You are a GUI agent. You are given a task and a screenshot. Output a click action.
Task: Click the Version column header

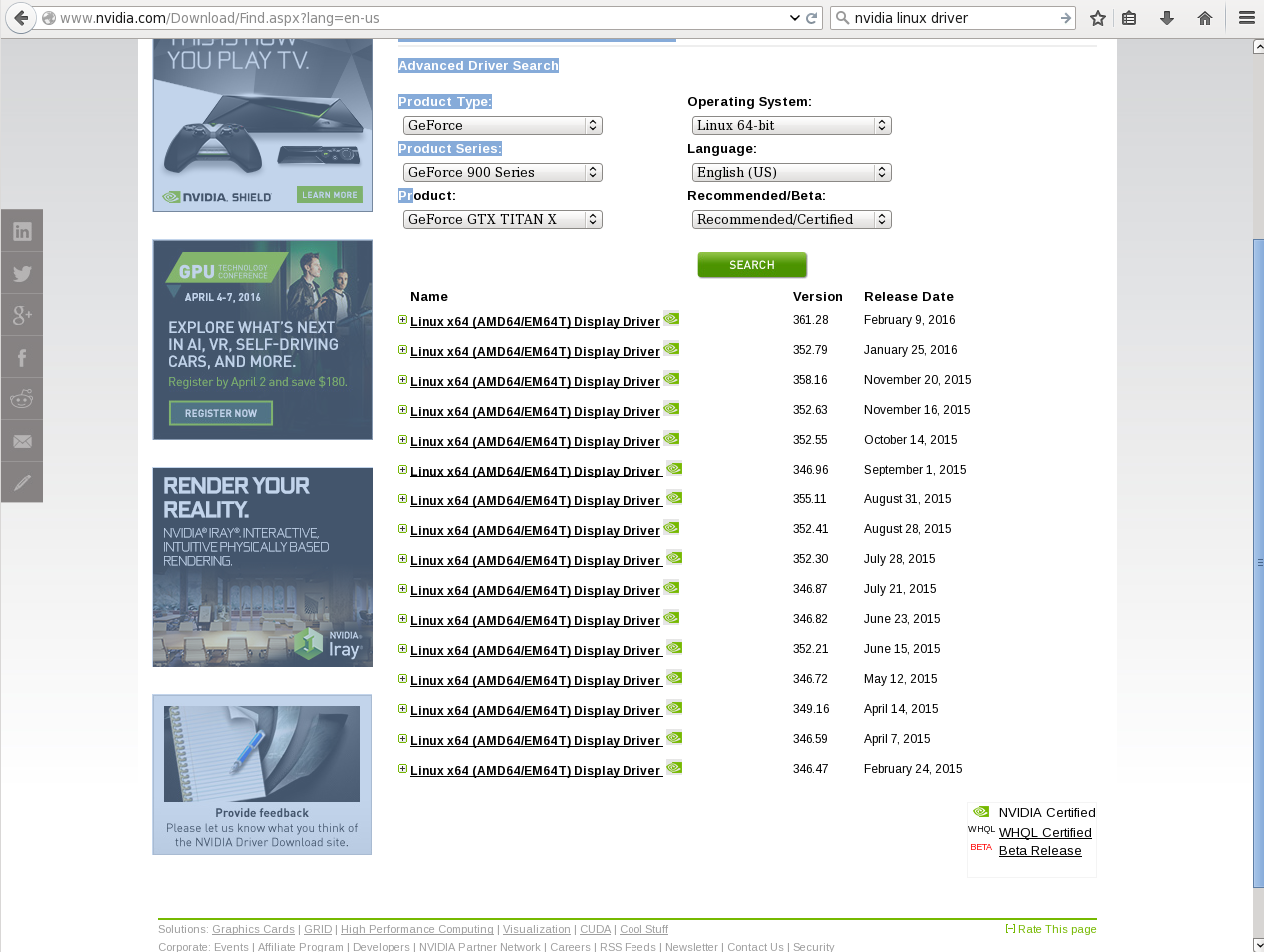[x=818, y=297]
